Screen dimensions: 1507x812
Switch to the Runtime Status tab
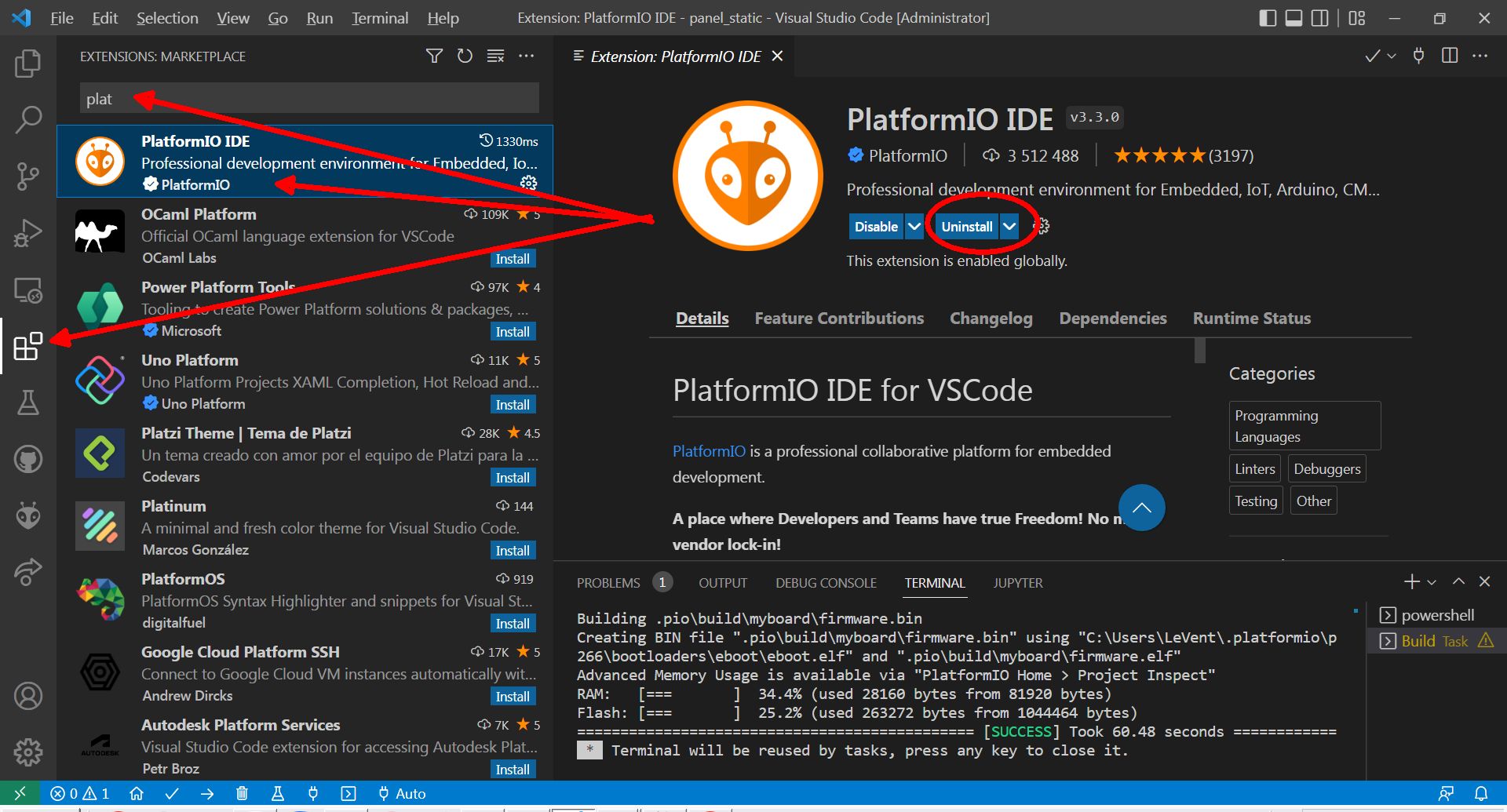coord(1252,319)
